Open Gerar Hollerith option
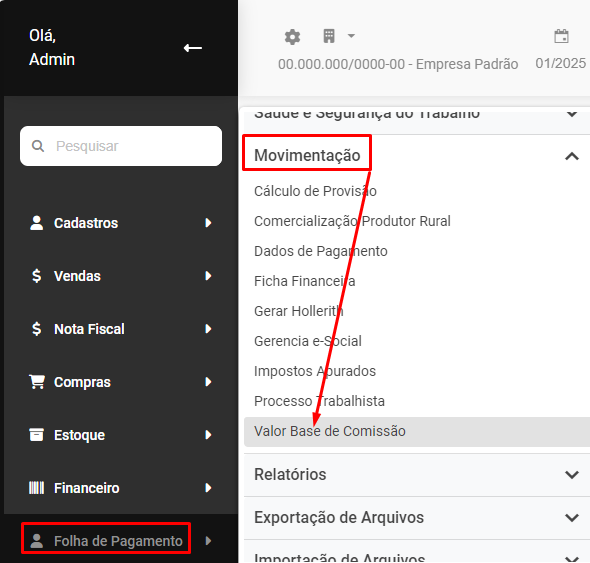The width and height of the screenshot is (590, 563). point(299,311)
